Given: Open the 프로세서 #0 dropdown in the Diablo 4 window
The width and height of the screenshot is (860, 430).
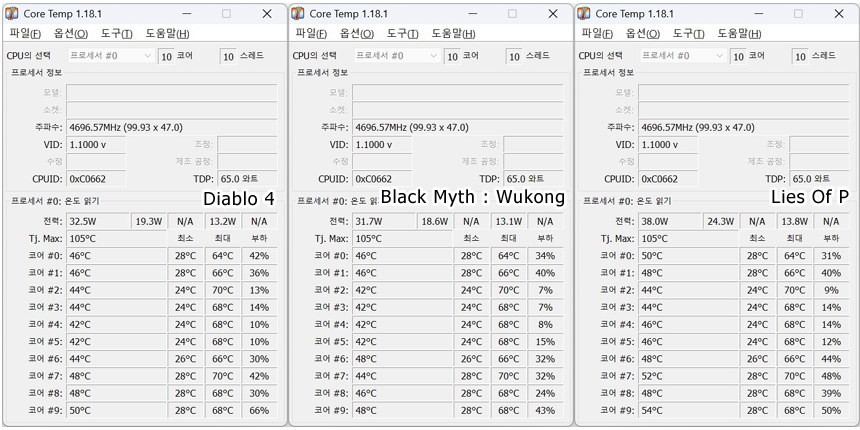Looking at the screenshot, I should [110, 56].
